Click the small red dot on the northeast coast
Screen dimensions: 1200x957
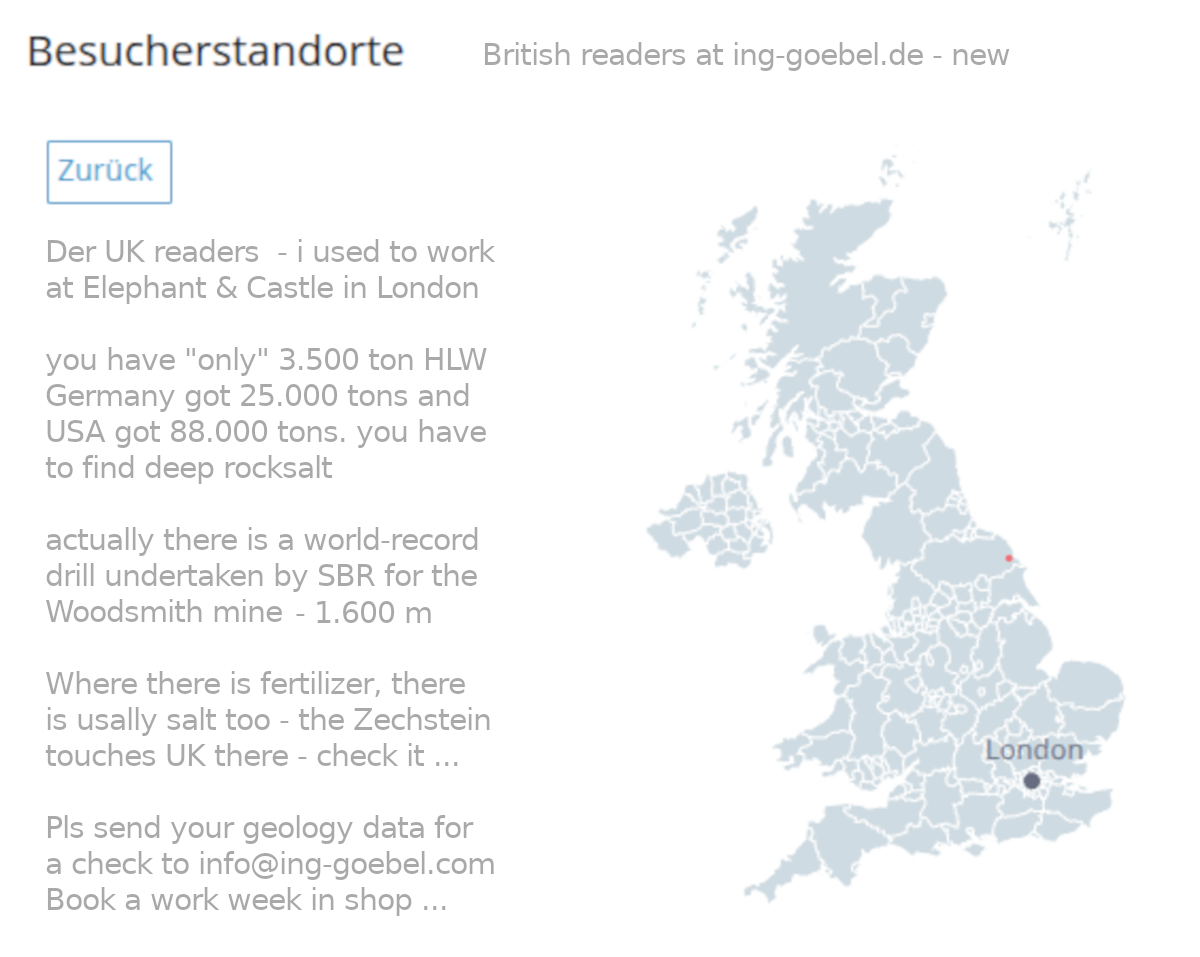pyautogui.click(x=1008, y=558)
